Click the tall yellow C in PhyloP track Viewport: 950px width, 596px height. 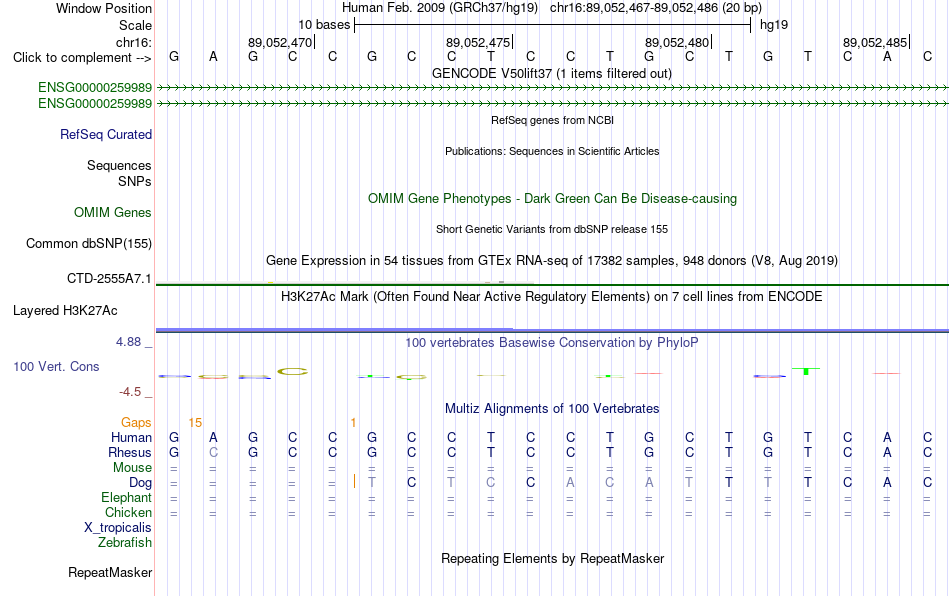pos(293,371)
